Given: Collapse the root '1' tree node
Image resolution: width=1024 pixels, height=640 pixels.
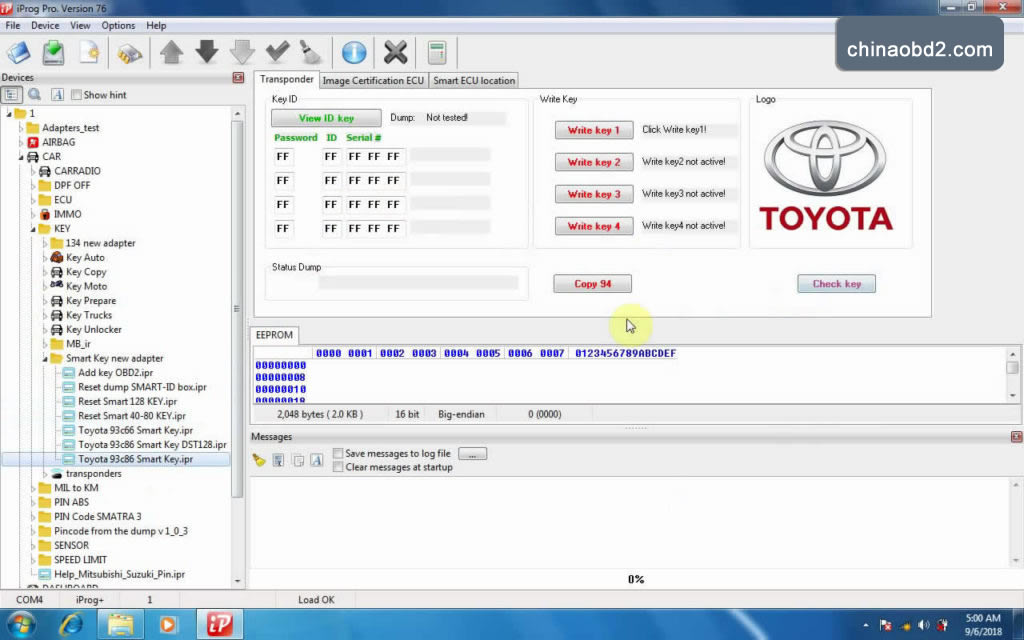Looking at the screenshot, I should tap(9, 114).
